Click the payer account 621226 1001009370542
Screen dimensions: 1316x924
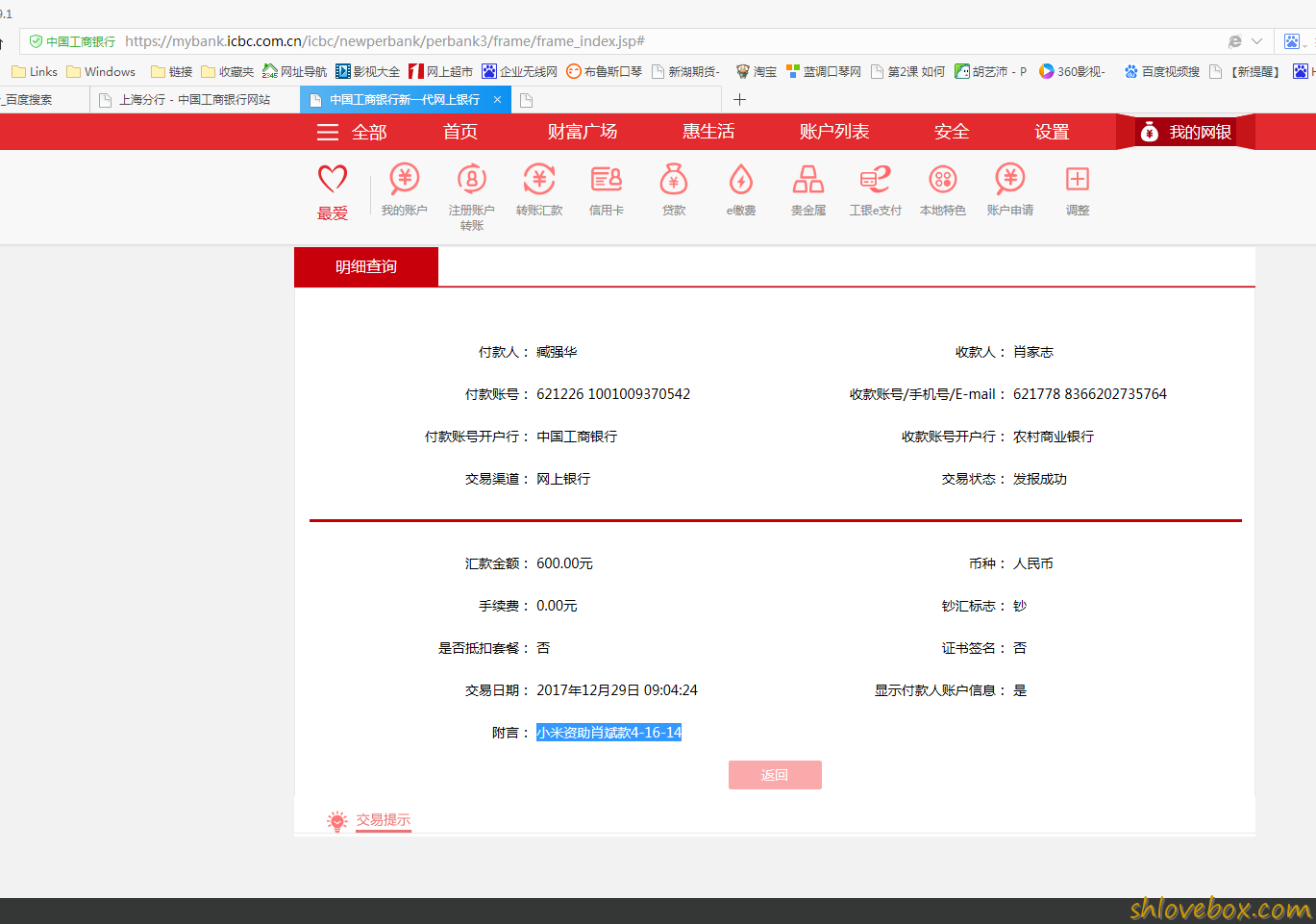pos(613,394)
